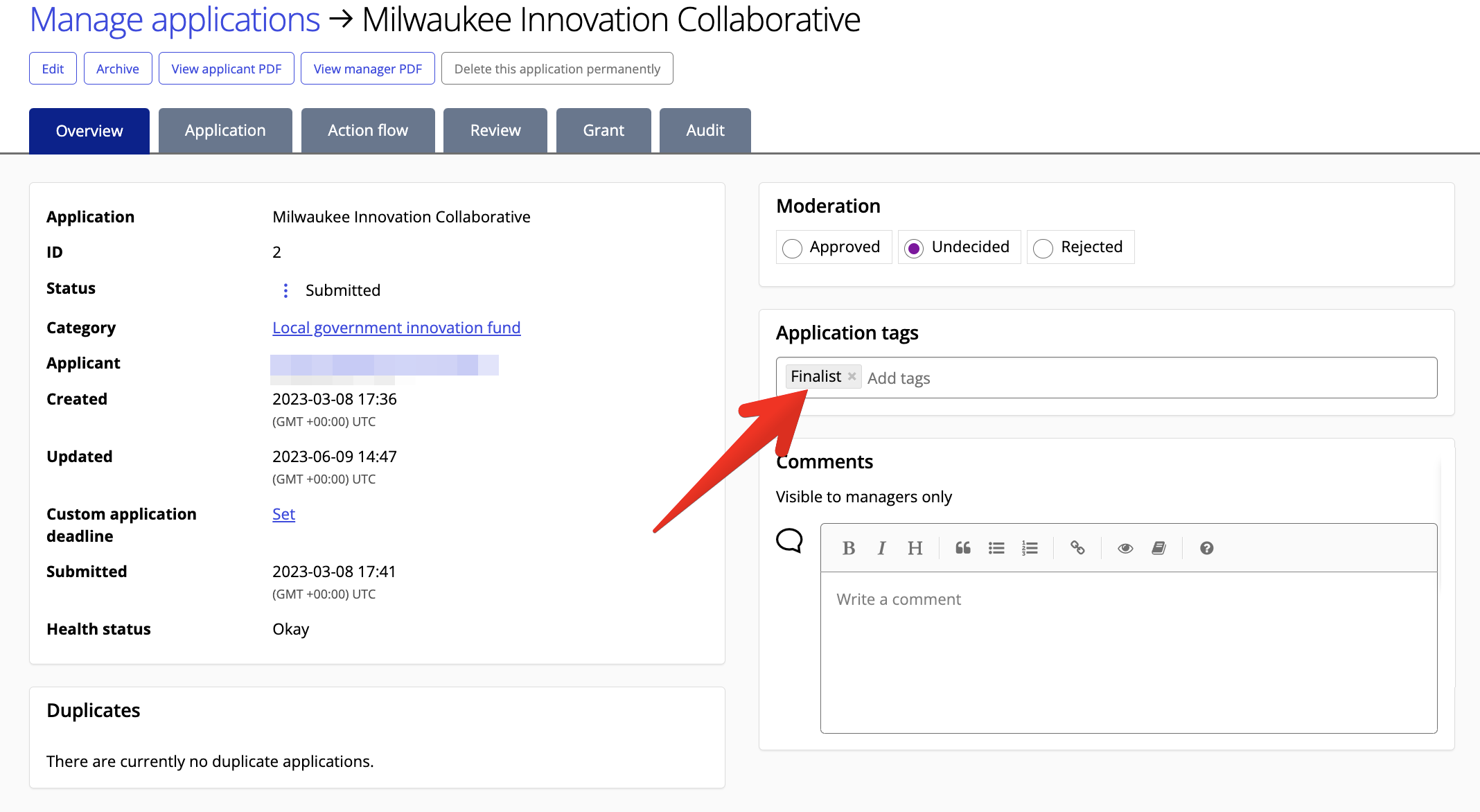Select the Undecided moderation option
The image size is (1480, 812).
914,247
